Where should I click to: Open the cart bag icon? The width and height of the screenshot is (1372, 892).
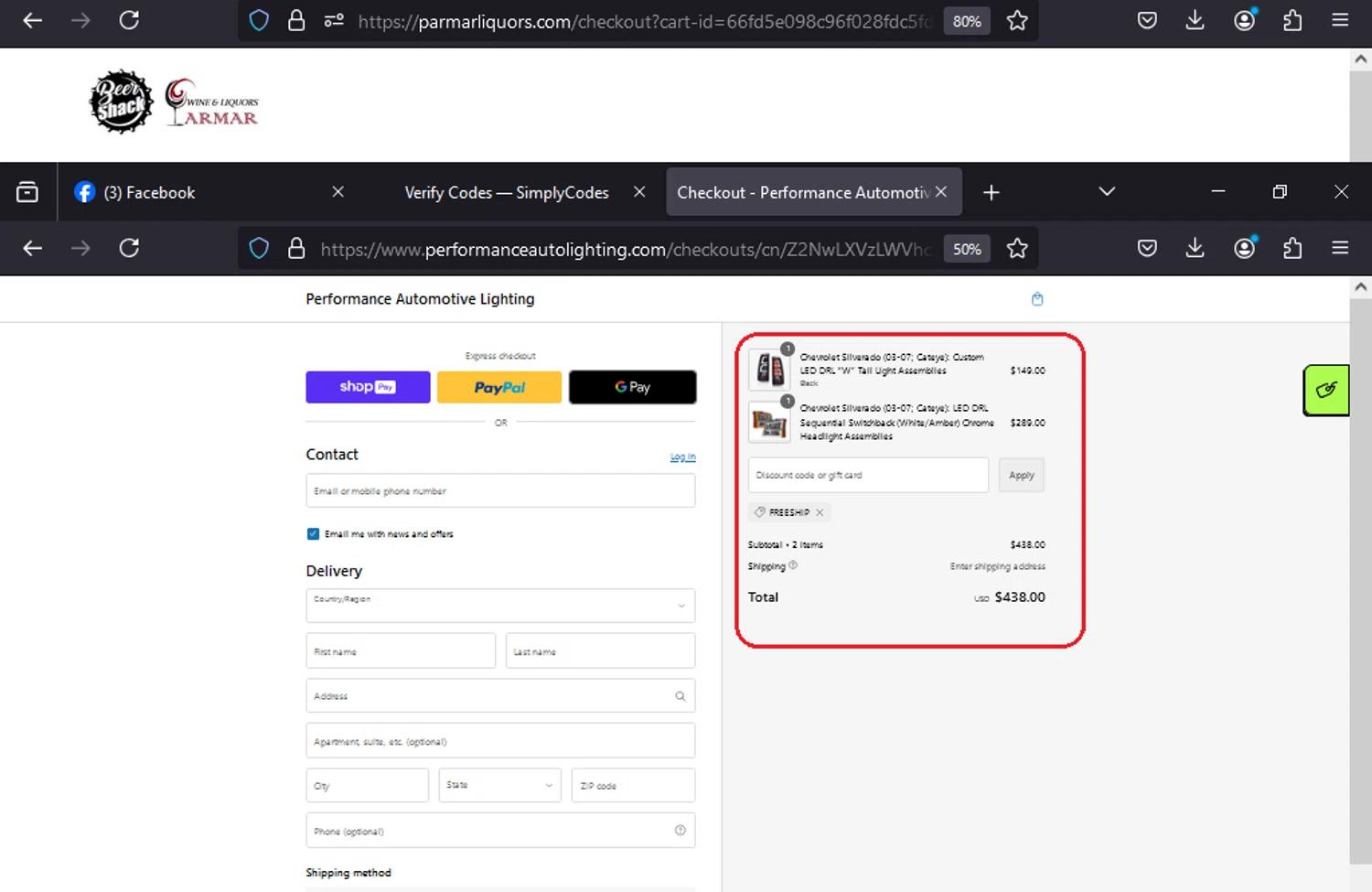(1037, 299)
